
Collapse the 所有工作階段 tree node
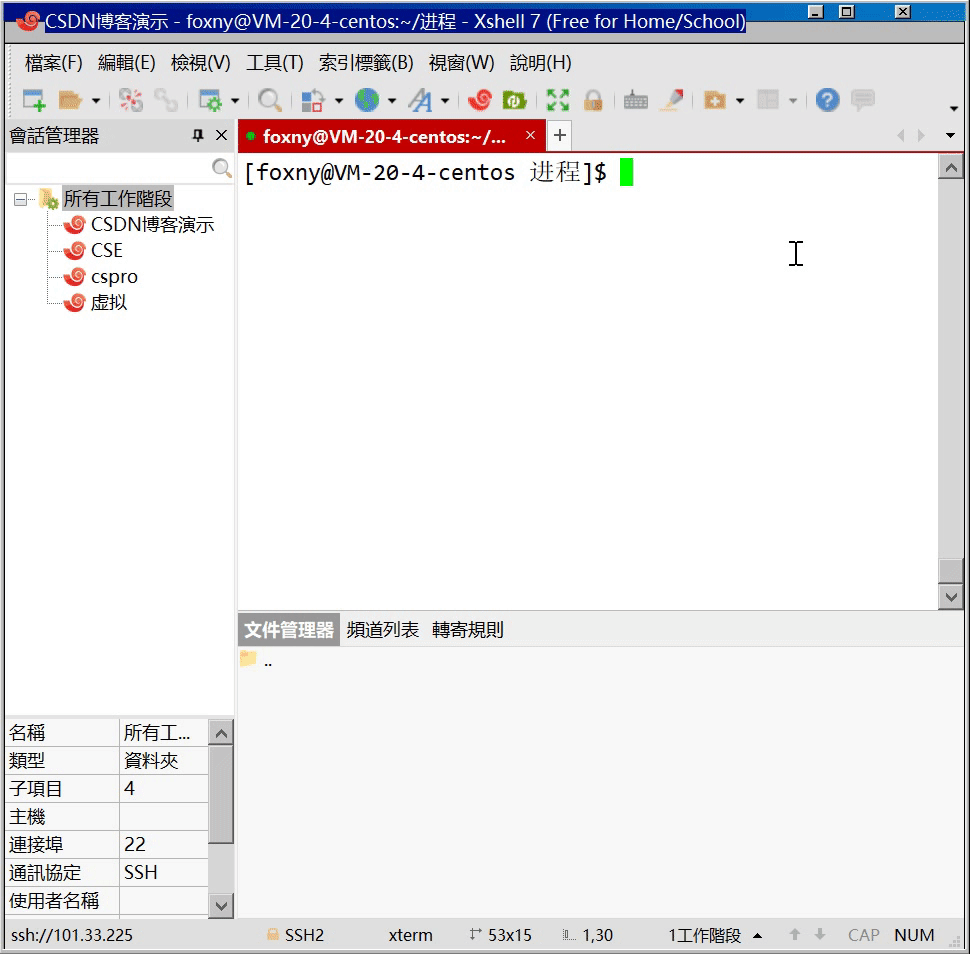coord(20,199)
